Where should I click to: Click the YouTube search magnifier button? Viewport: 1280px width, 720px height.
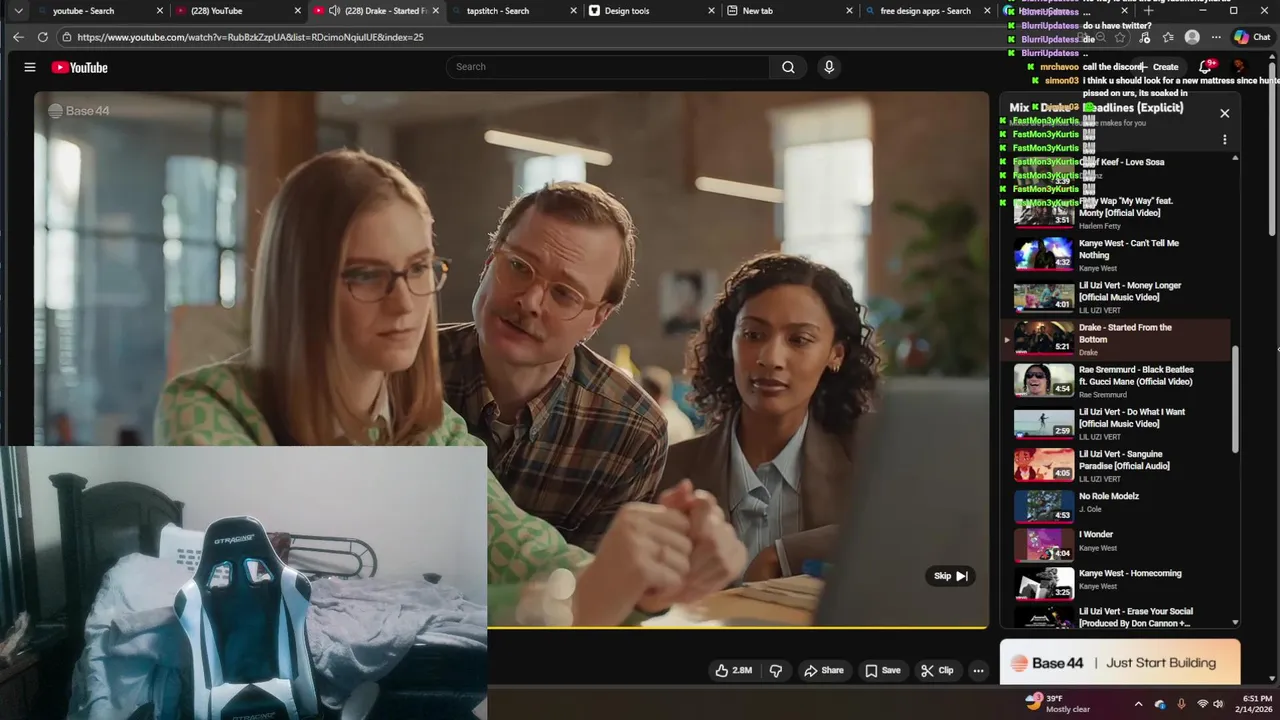(x=788, y=67)
